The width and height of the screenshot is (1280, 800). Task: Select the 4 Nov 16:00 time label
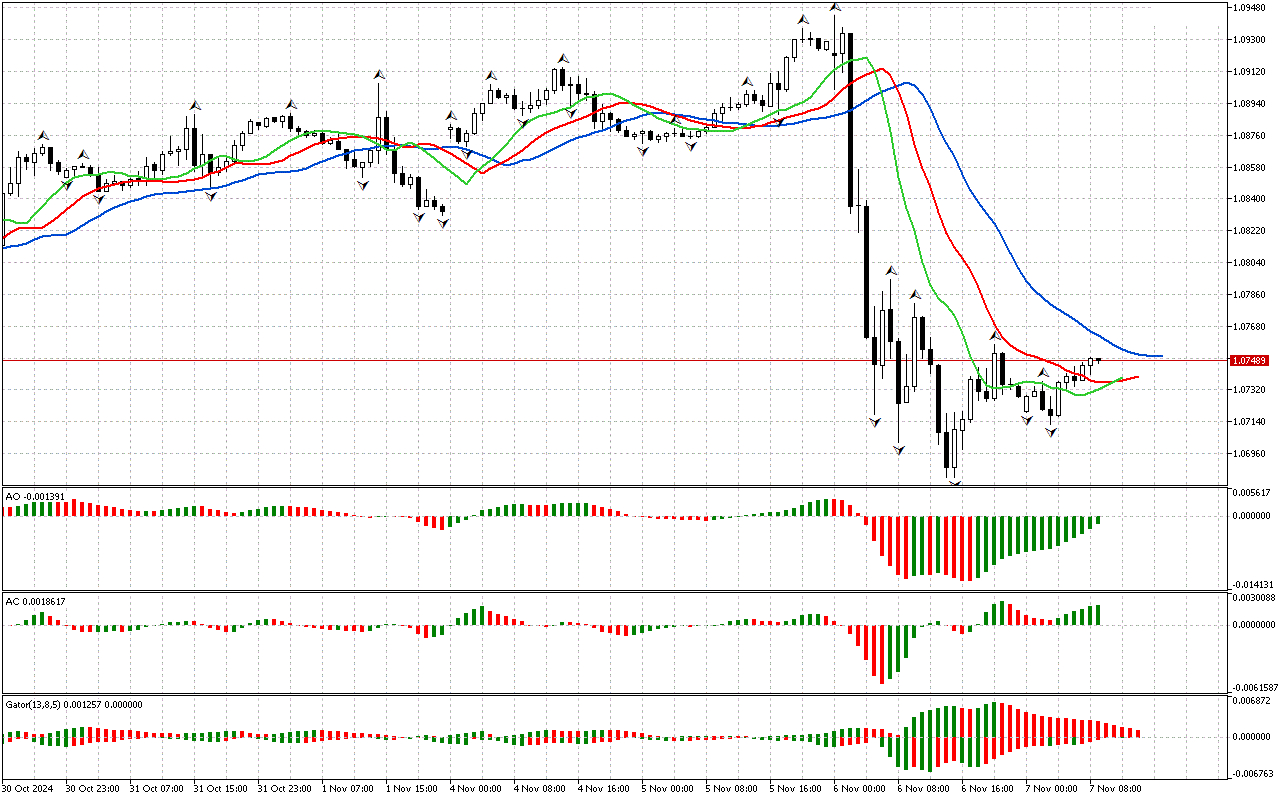pyautogui.click(x=603, y=789)
